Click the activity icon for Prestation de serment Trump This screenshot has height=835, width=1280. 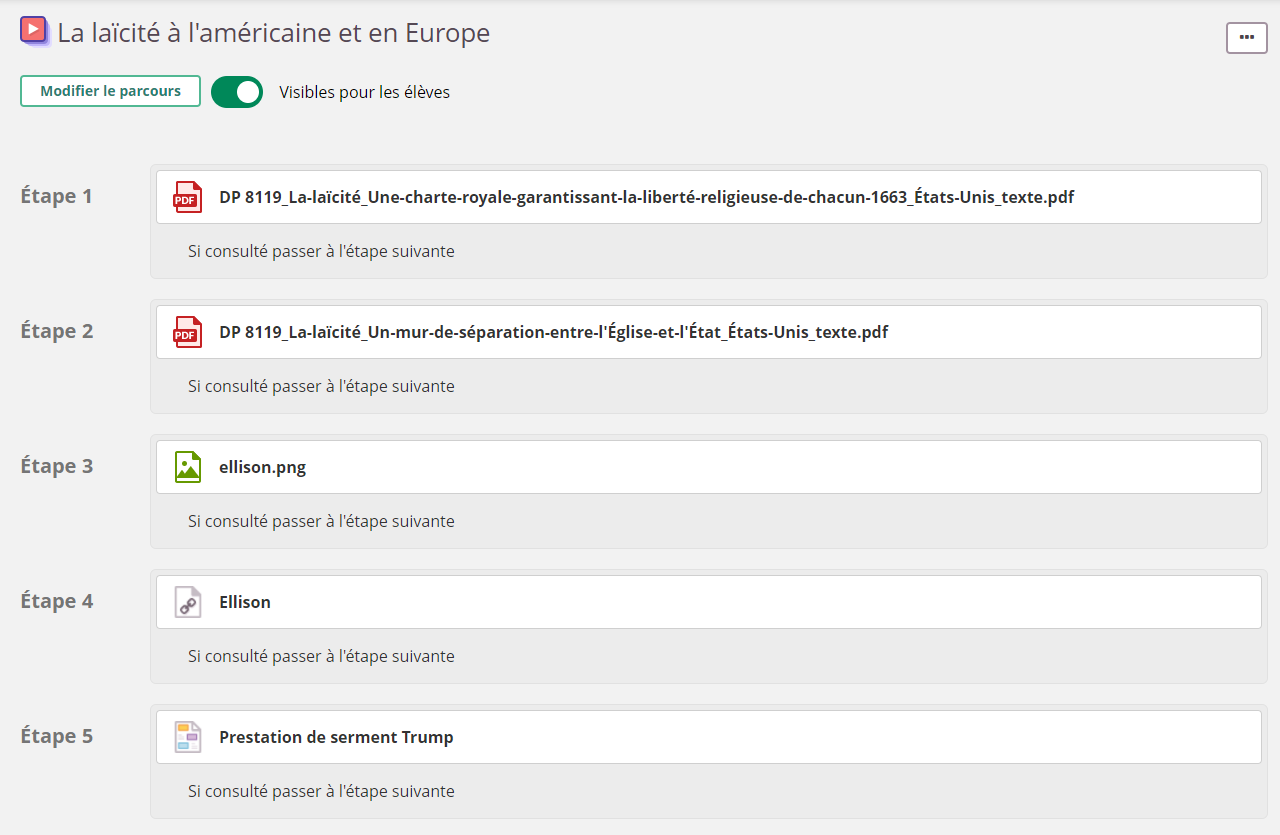click(x=187, y=737)
